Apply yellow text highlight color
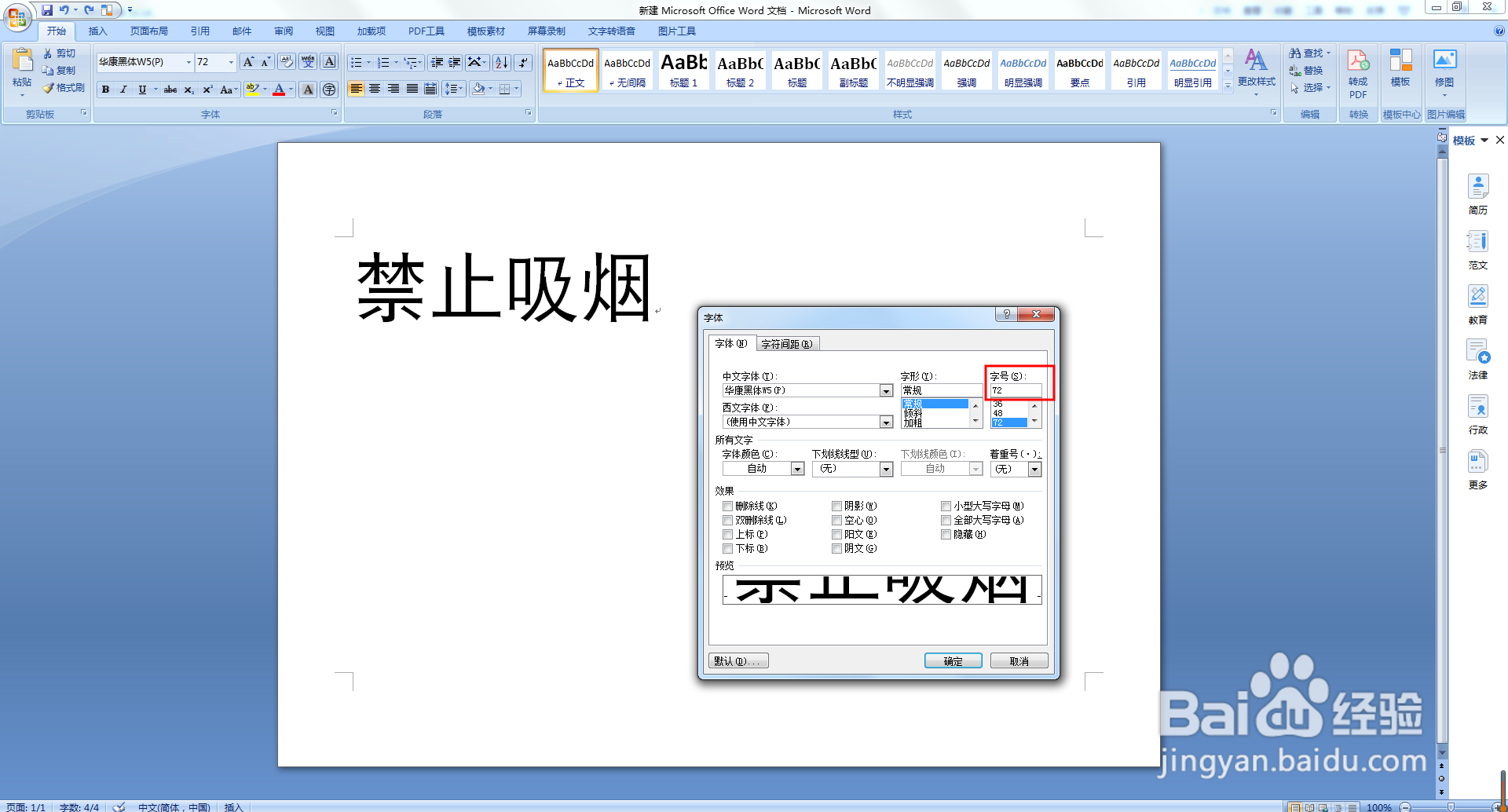 tap(251, 90)
